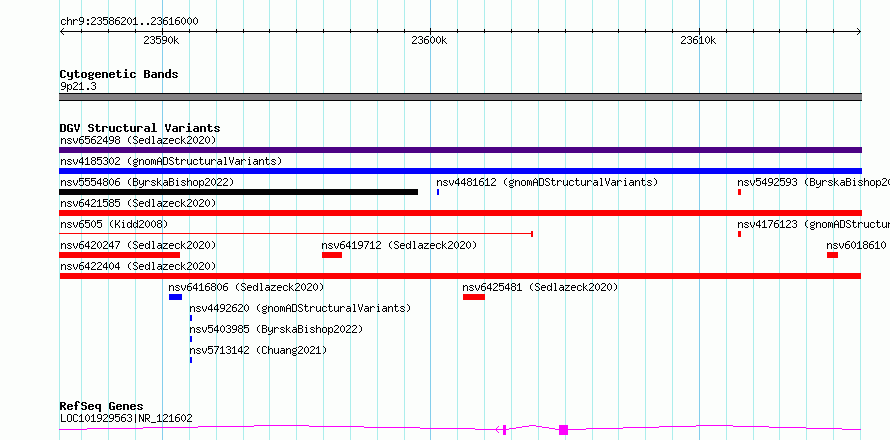Open label nsv4492620 (gnomADStructuralVariants)
The width and height of the screenshot is (890, 440).
point(300,308)
